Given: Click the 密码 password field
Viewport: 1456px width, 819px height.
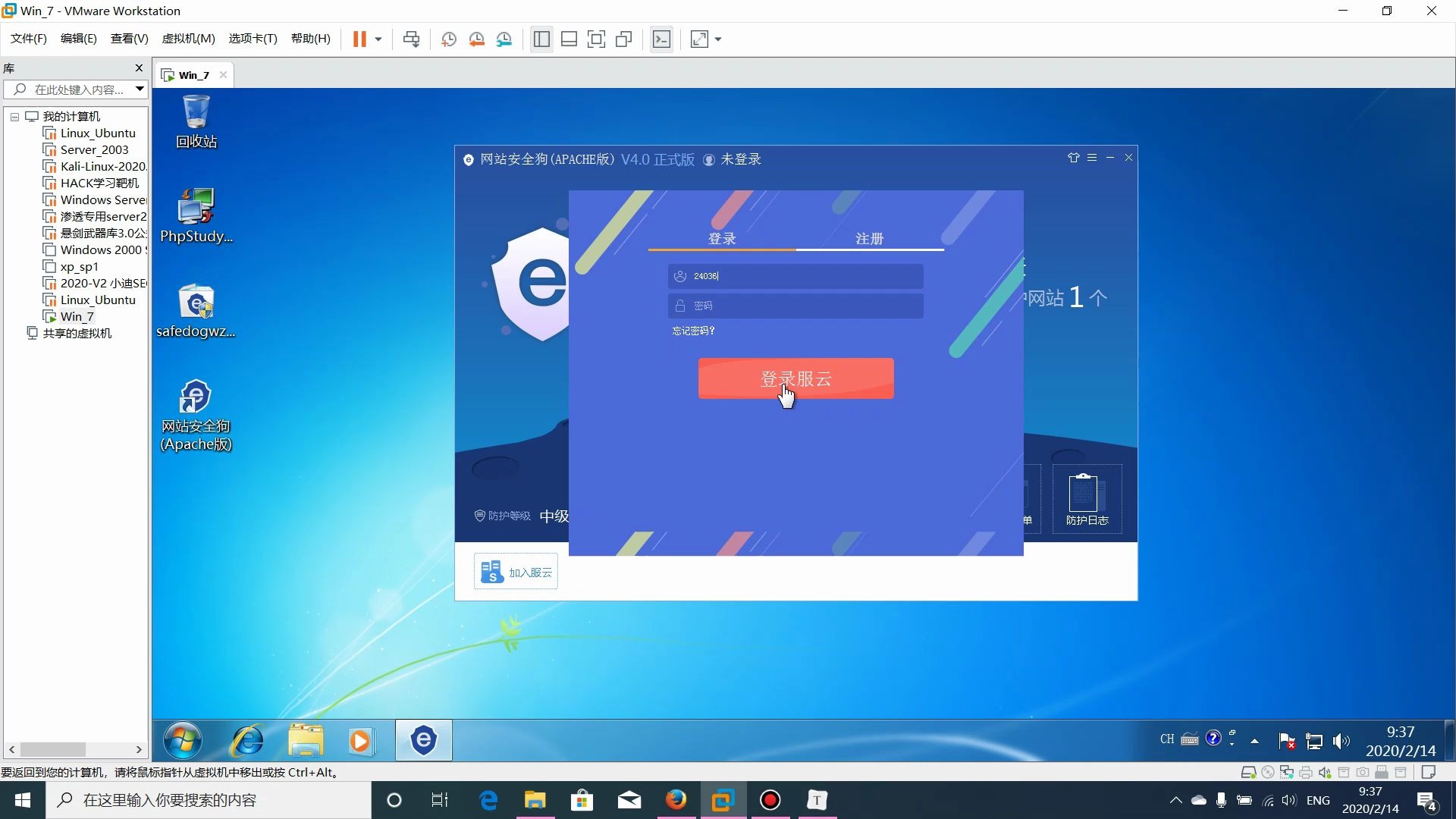Looking at the screenshot, I should click(795, 306).
